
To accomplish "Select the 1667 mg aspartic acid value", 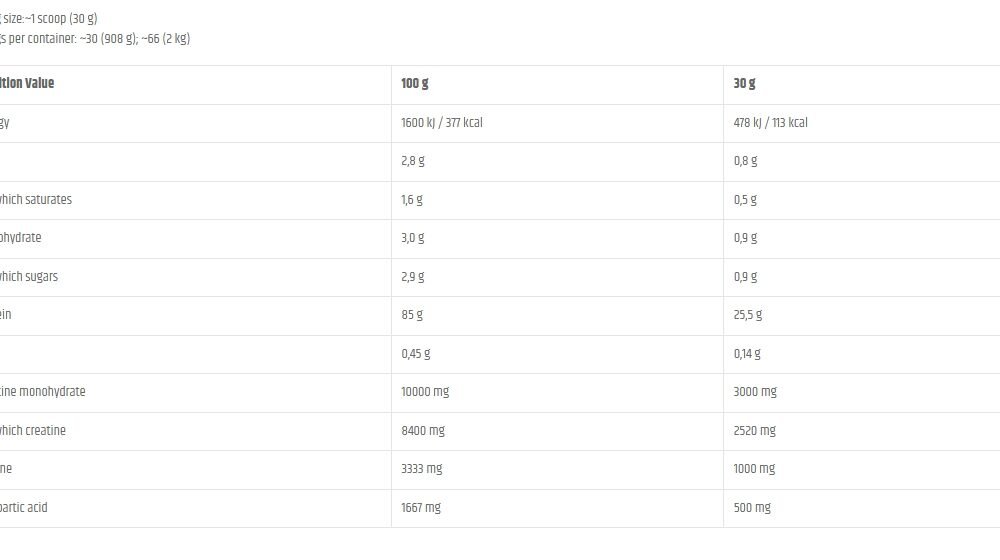I will point(420,508).
